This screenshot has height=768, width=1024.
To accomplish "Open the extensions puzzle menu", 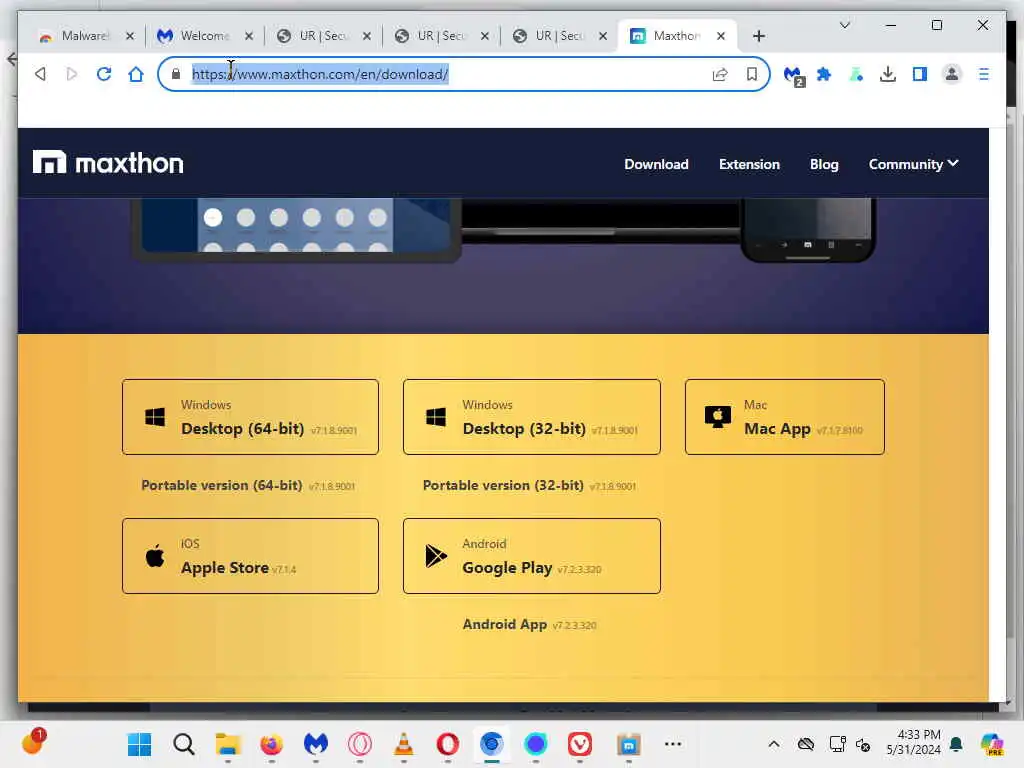I will pyautogui.click(x=824, y=74).
